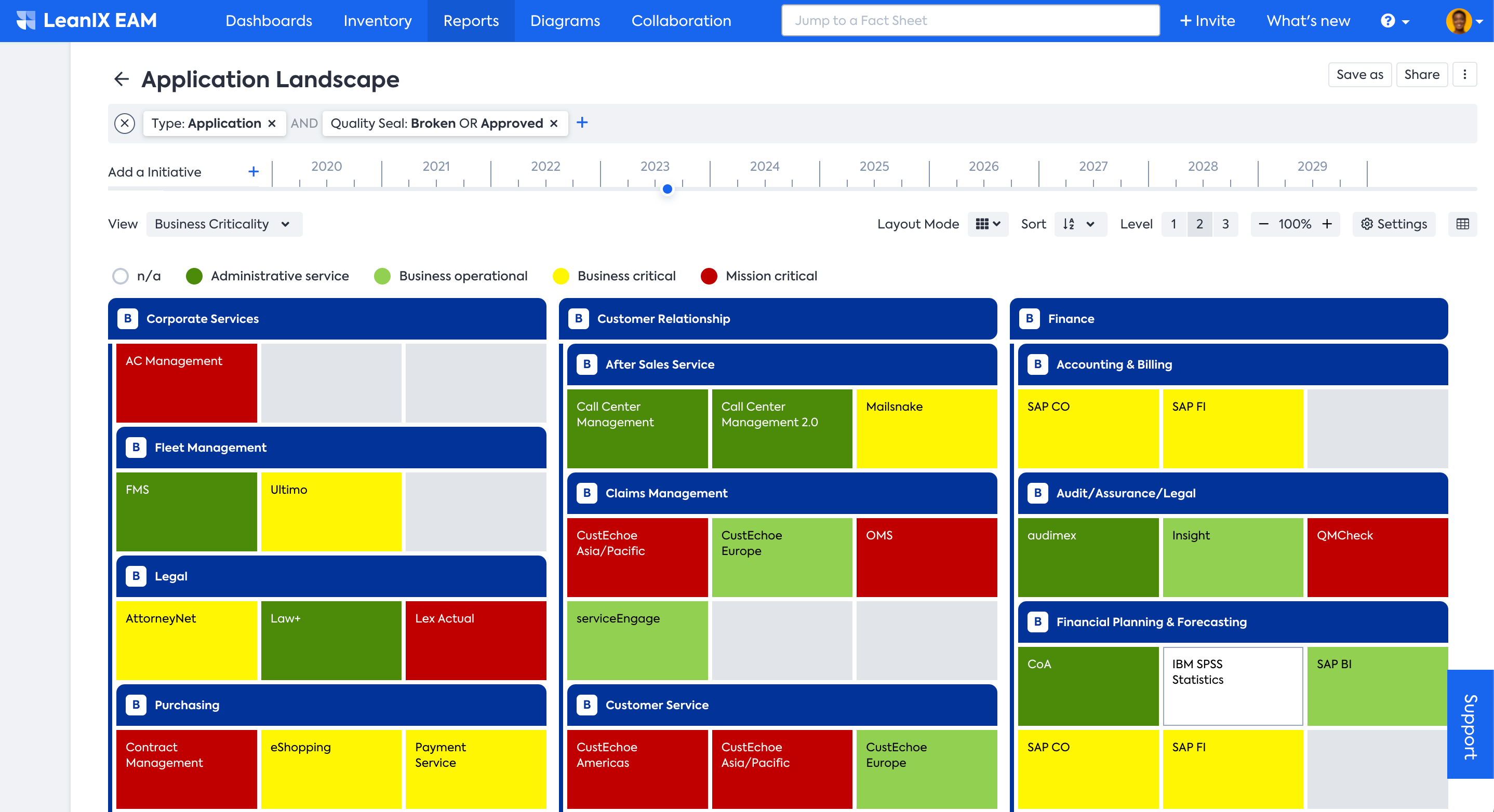Toggle the Business operational legend item
Viewport: 1494px width, 812px height.
point(450,276)
